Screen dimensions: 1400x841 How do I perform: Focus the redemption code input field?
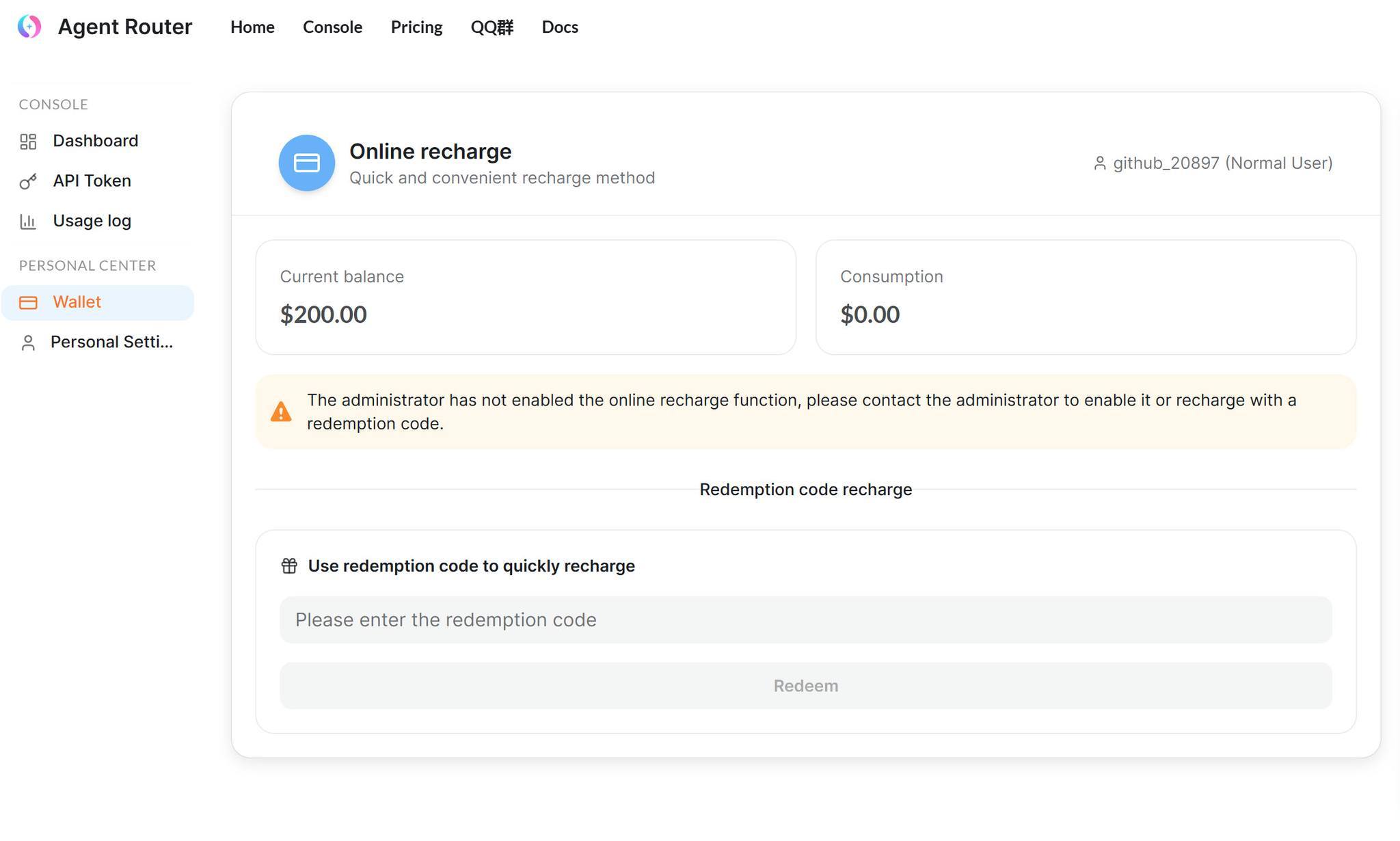(x=806, y=620)
